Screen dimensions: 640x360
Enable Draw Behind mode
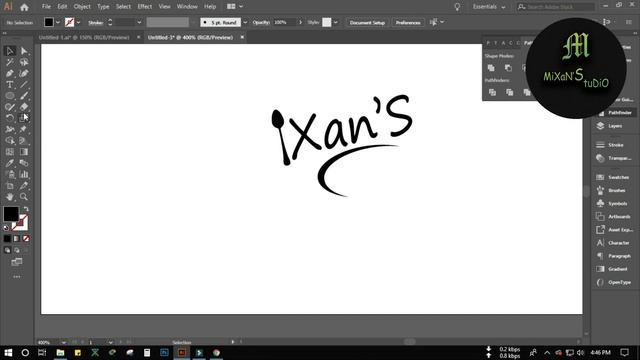pos(17,250)
